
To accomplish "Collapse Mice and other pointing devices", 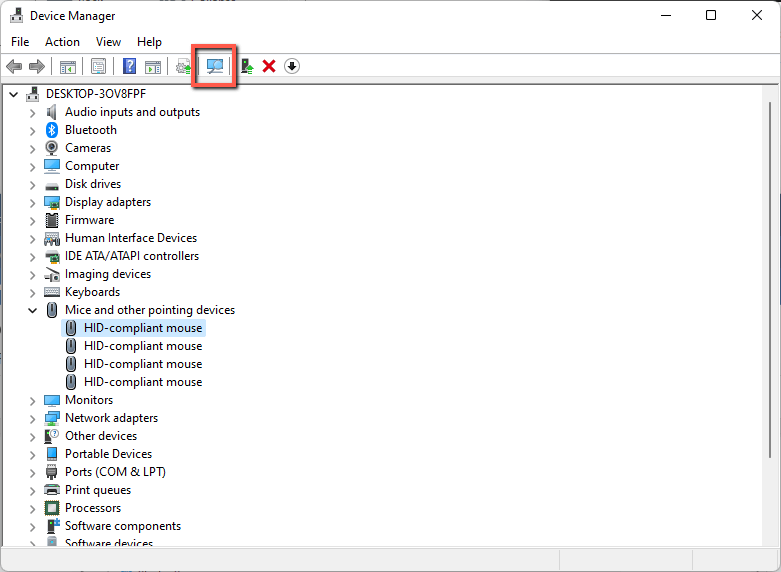I will point(32,310).
